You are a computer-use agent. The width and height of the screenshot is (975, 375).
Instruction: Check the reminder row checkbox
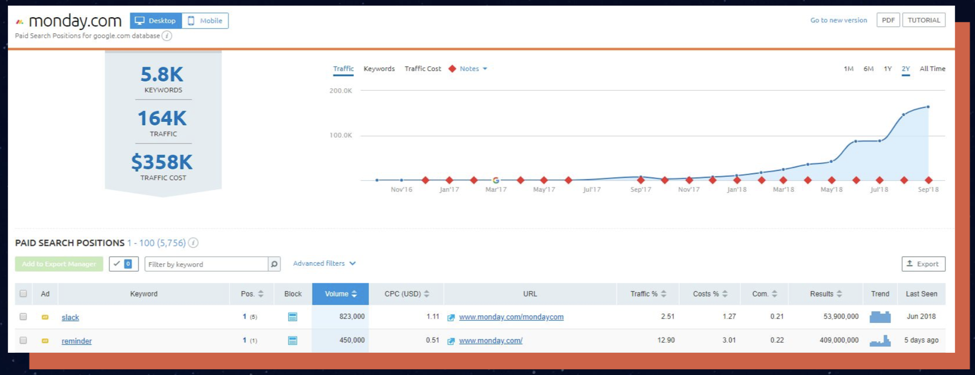click(x=24, y=341)
